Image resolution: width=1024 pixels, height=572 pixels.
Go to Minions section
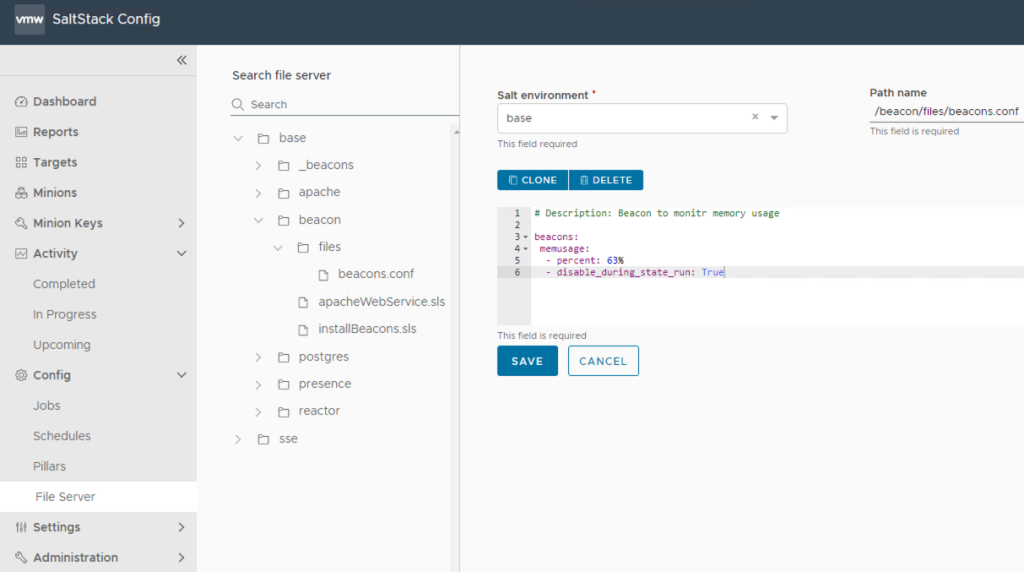tap(54, 192)
